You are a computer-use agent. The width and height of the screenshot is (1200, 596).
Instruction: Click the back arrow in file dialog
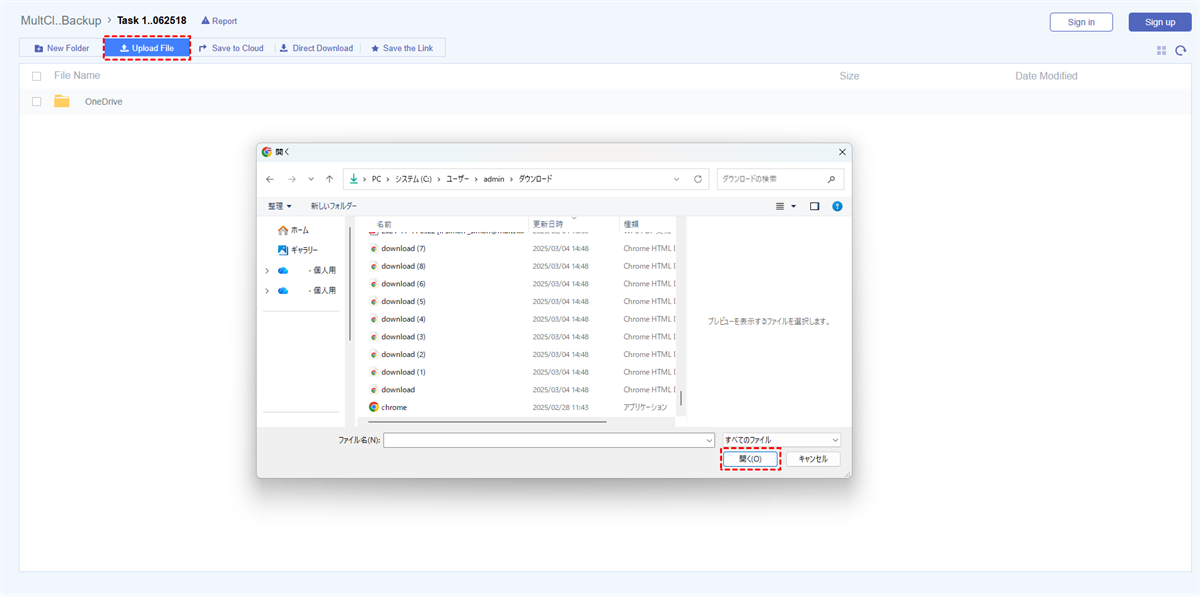pyautogui.click(x=270, y=179)
